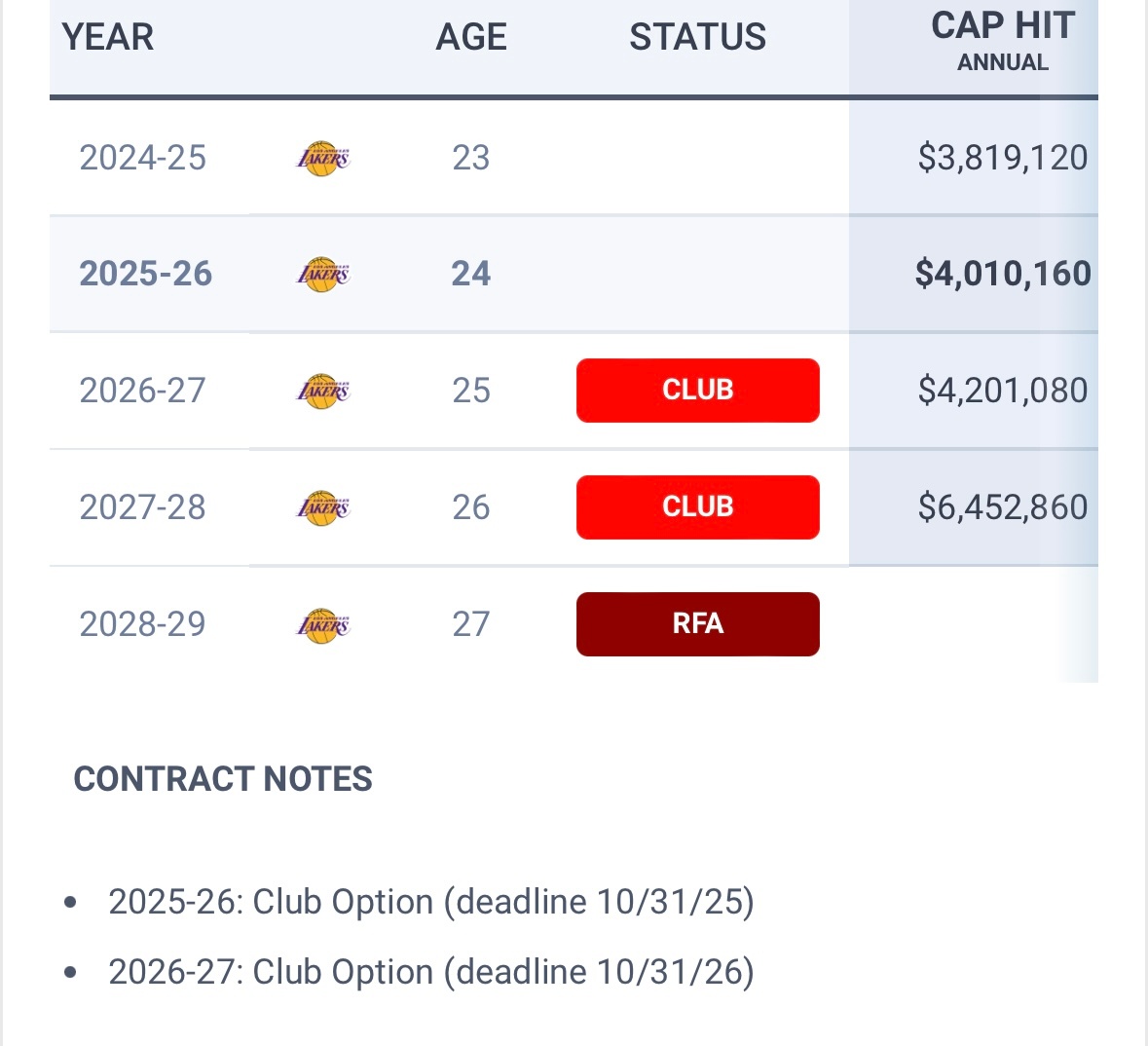Tap the Lakers logo in the 2027-28 row

(x=322, y=507)
